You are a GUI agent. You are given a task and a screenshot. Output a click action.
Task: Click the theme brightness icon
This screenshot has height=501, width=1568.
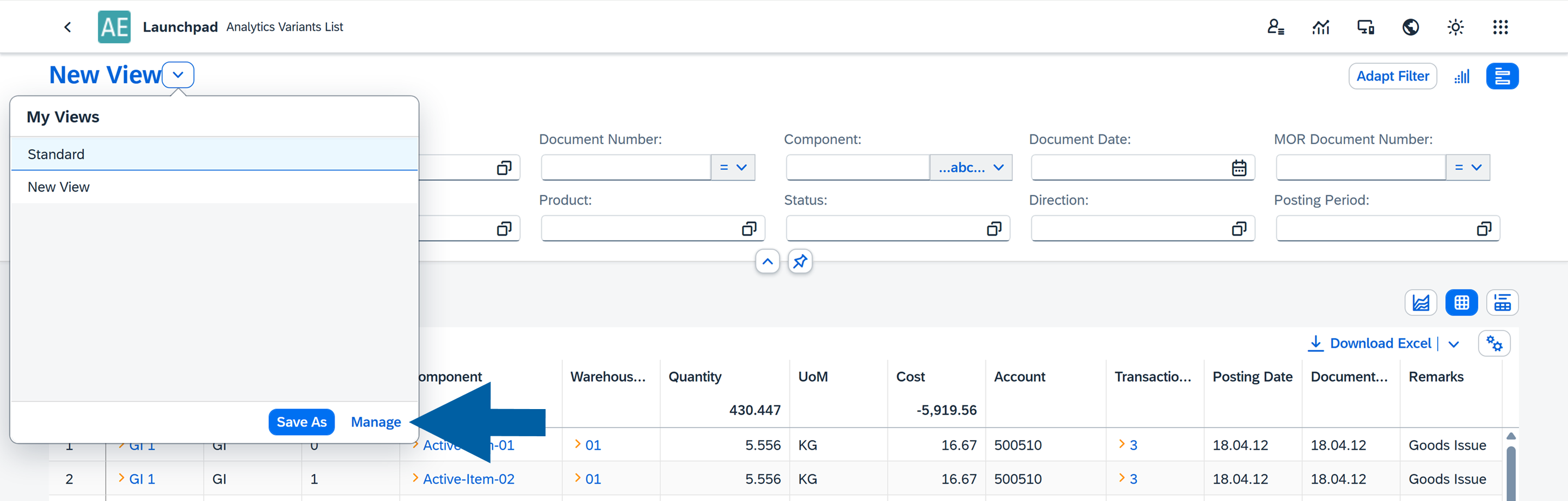pos(1455,27)
